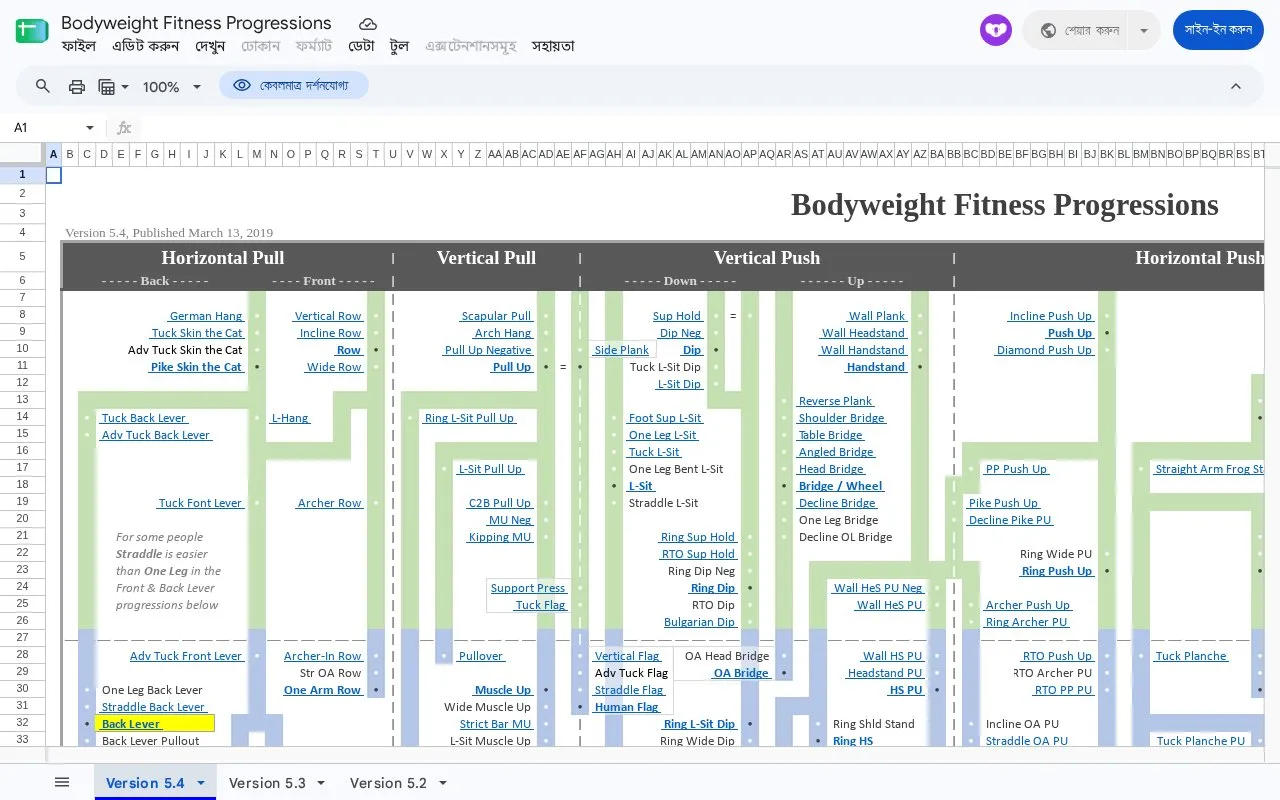The width and height of the screenshot is (1280, 800).
Task: Open the দেখুন menu
Action: point(210,46)
